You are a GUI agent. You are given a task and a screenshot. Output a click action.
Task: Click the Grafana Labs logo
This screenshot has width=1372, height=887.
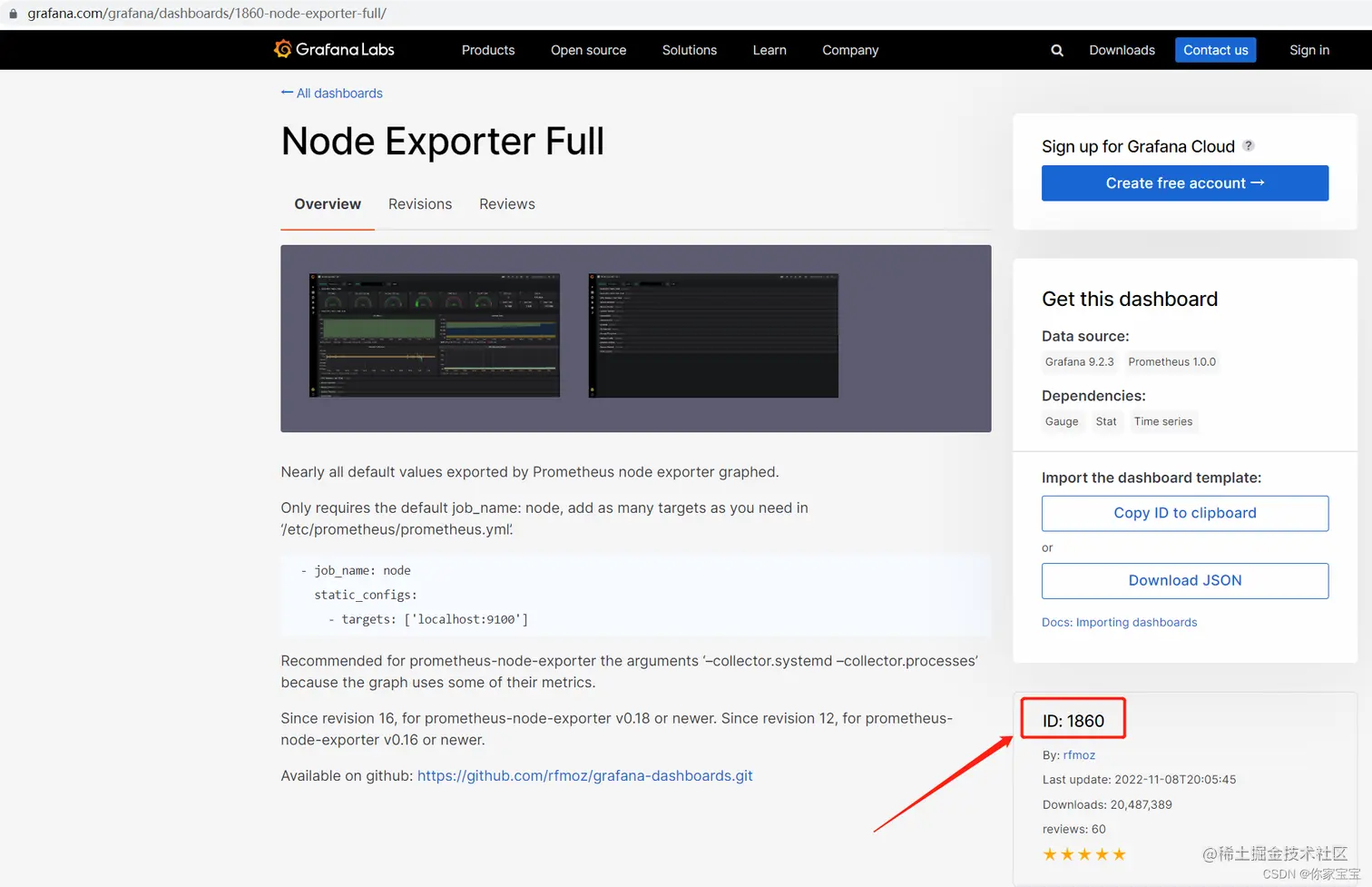click(x=334, y=49)
